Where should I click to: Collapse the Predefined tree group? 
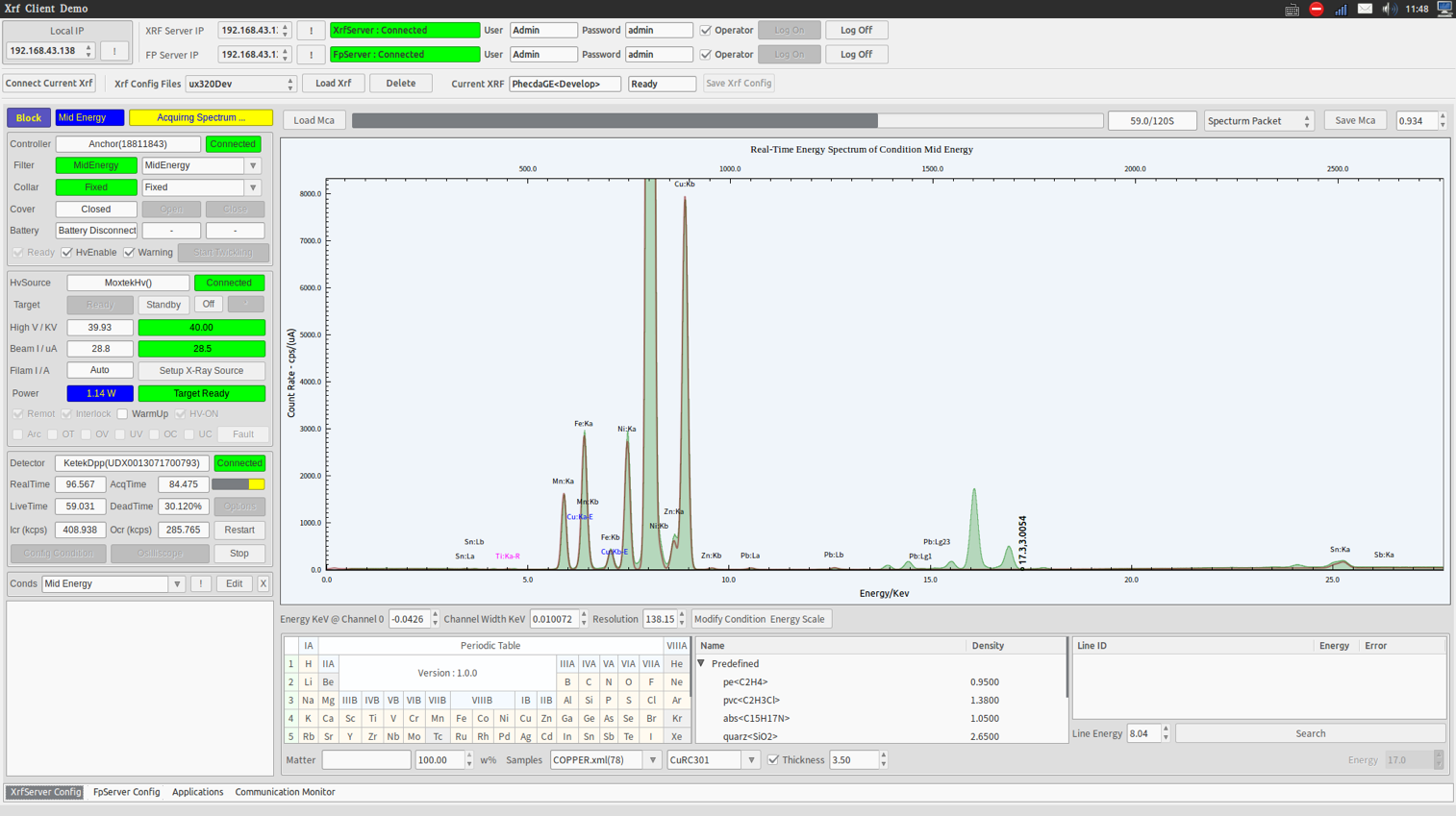pos(701,664)
